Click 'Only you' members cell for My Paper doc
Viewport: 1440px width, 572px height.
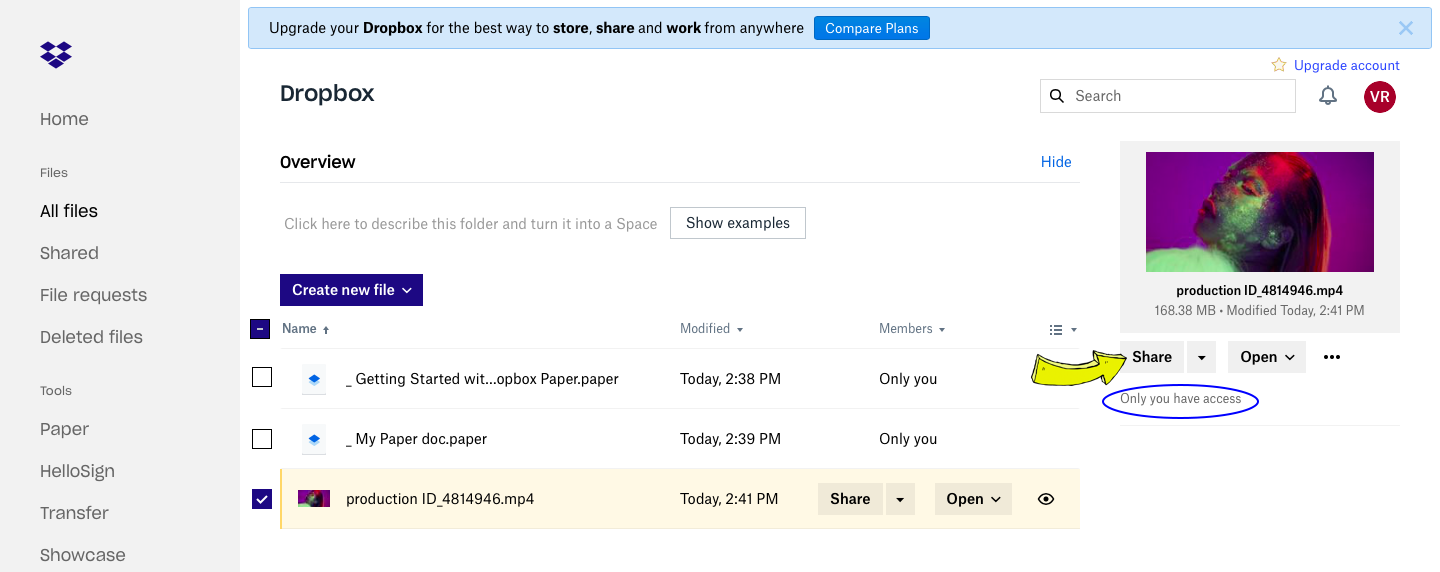[x=908, y=439]
